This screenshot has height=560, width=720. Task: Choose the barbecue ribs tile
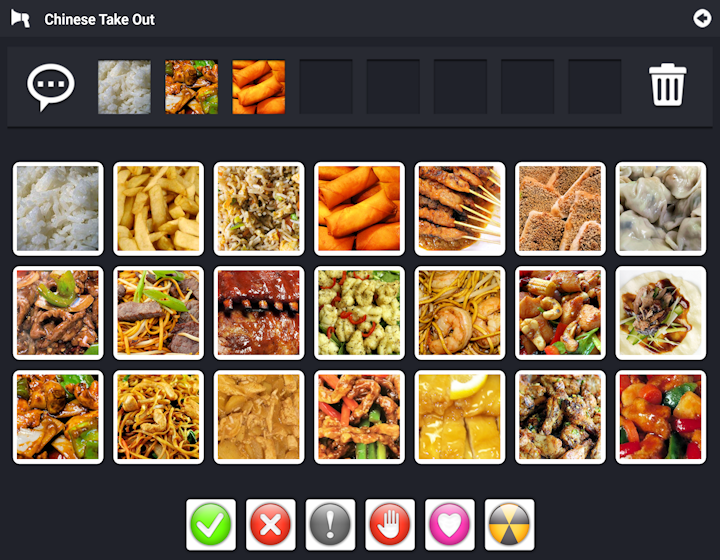tap(259, 313)
